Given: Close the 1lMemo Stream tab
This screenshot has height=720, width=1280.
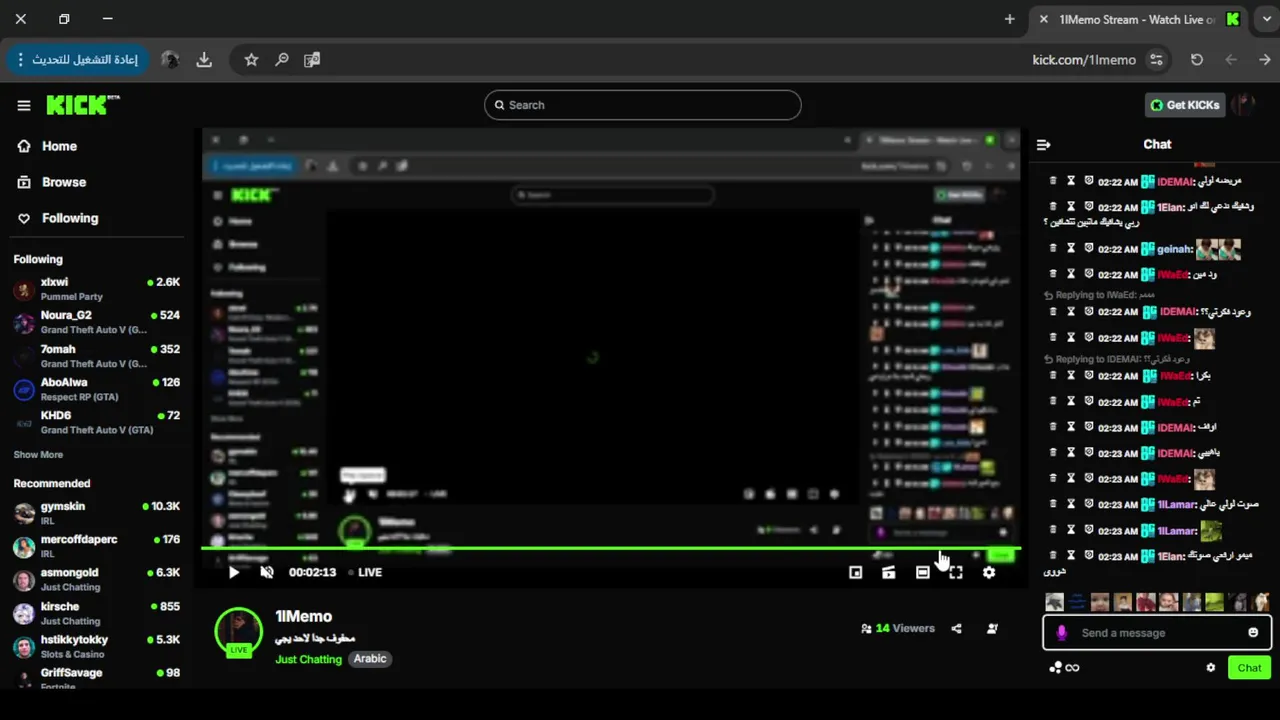Looking at the screenshot, I should pyautogui.click(x=1044, y=19).
